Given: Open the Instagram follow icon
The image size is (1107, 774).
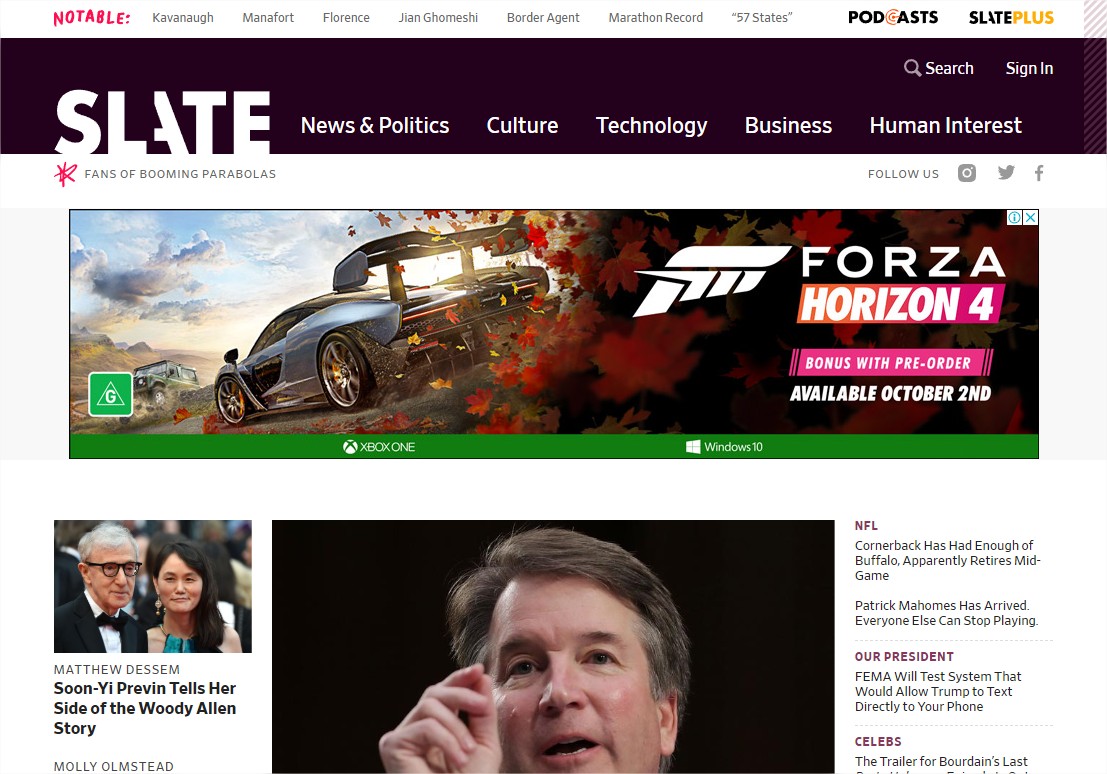Looking at the screenshot, I should pyautogui.click(x=967, y=173).
